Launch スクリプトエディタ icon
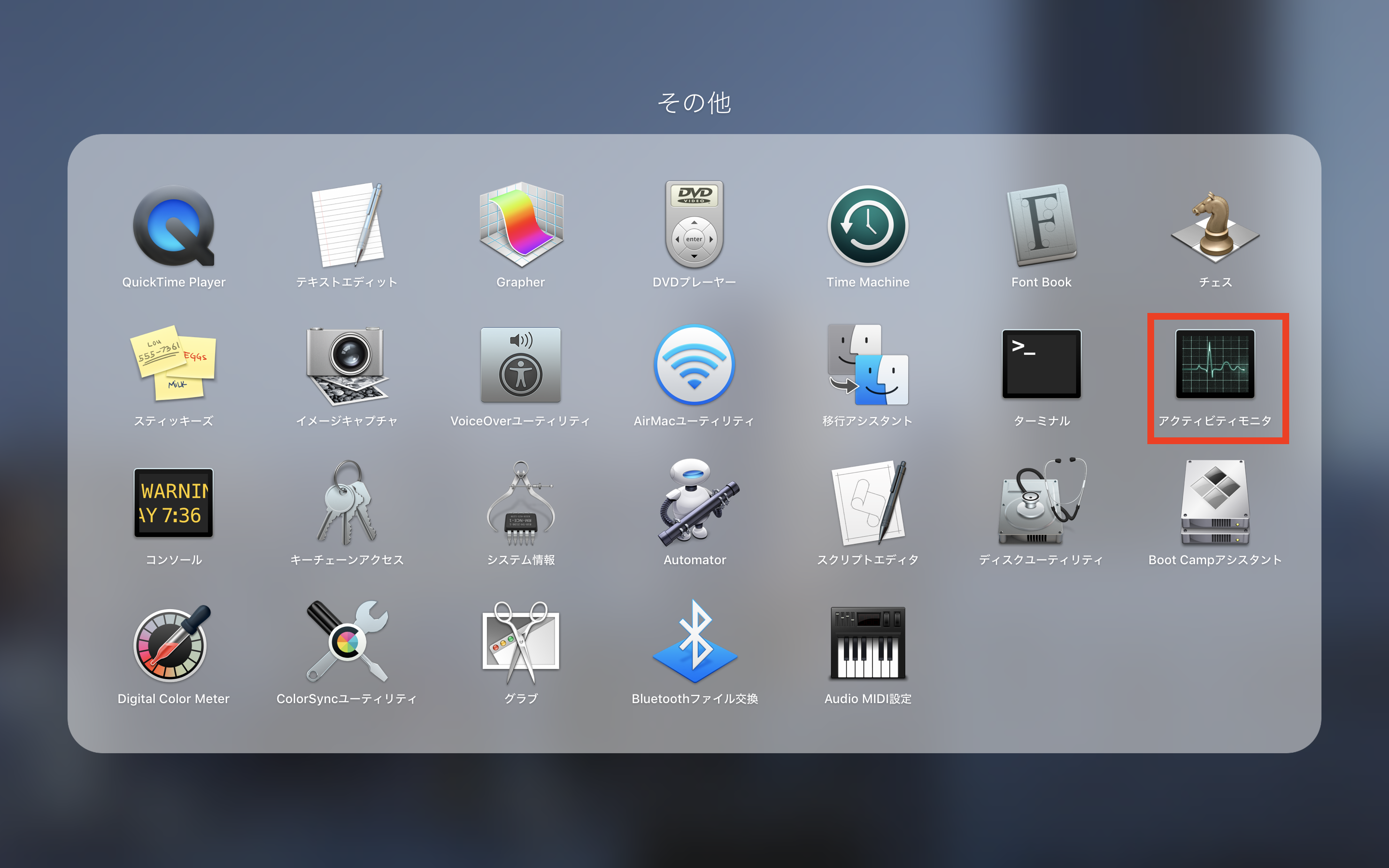Screen dimensions: 1389x868 click(869, 503)
